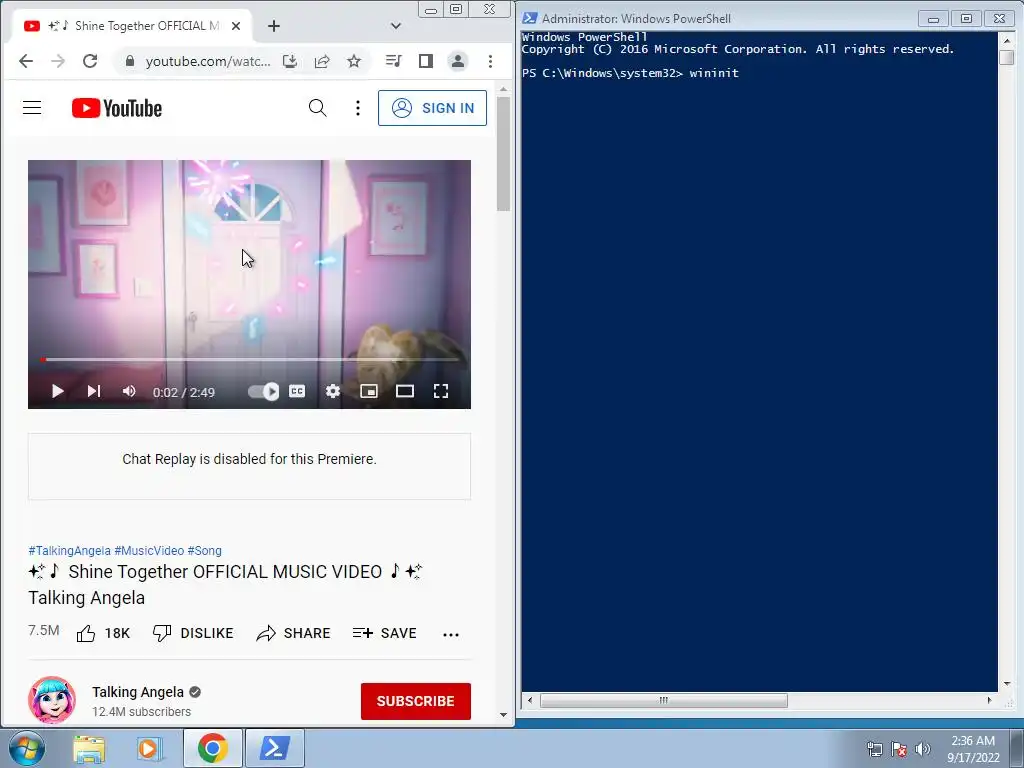Screen dimensions: 1024x768
Task: Maximize the PowerShell window
Action: pyautogui.click(x=967, y=19)
